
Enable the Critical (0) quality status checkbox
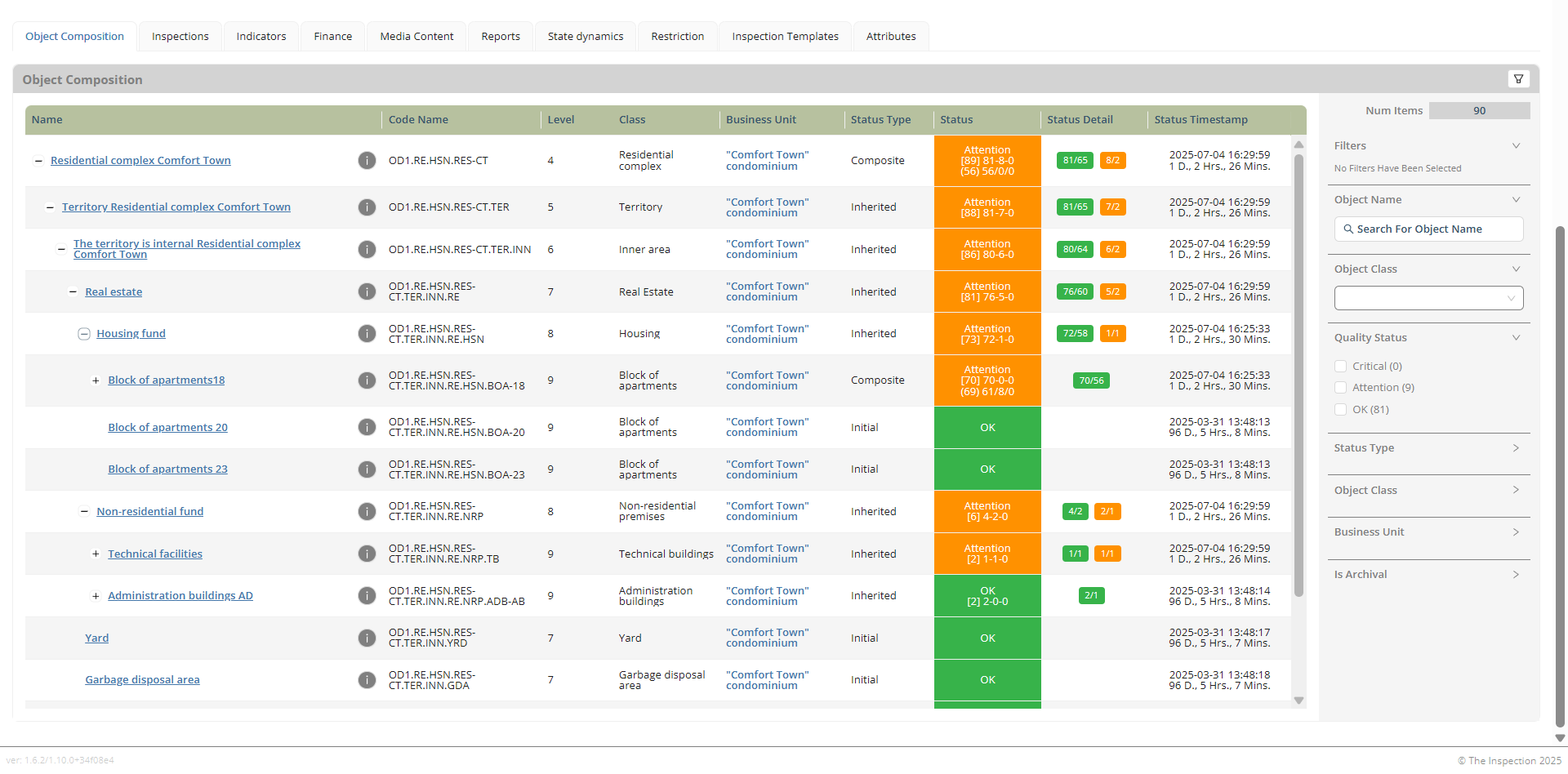[1340, 367]
